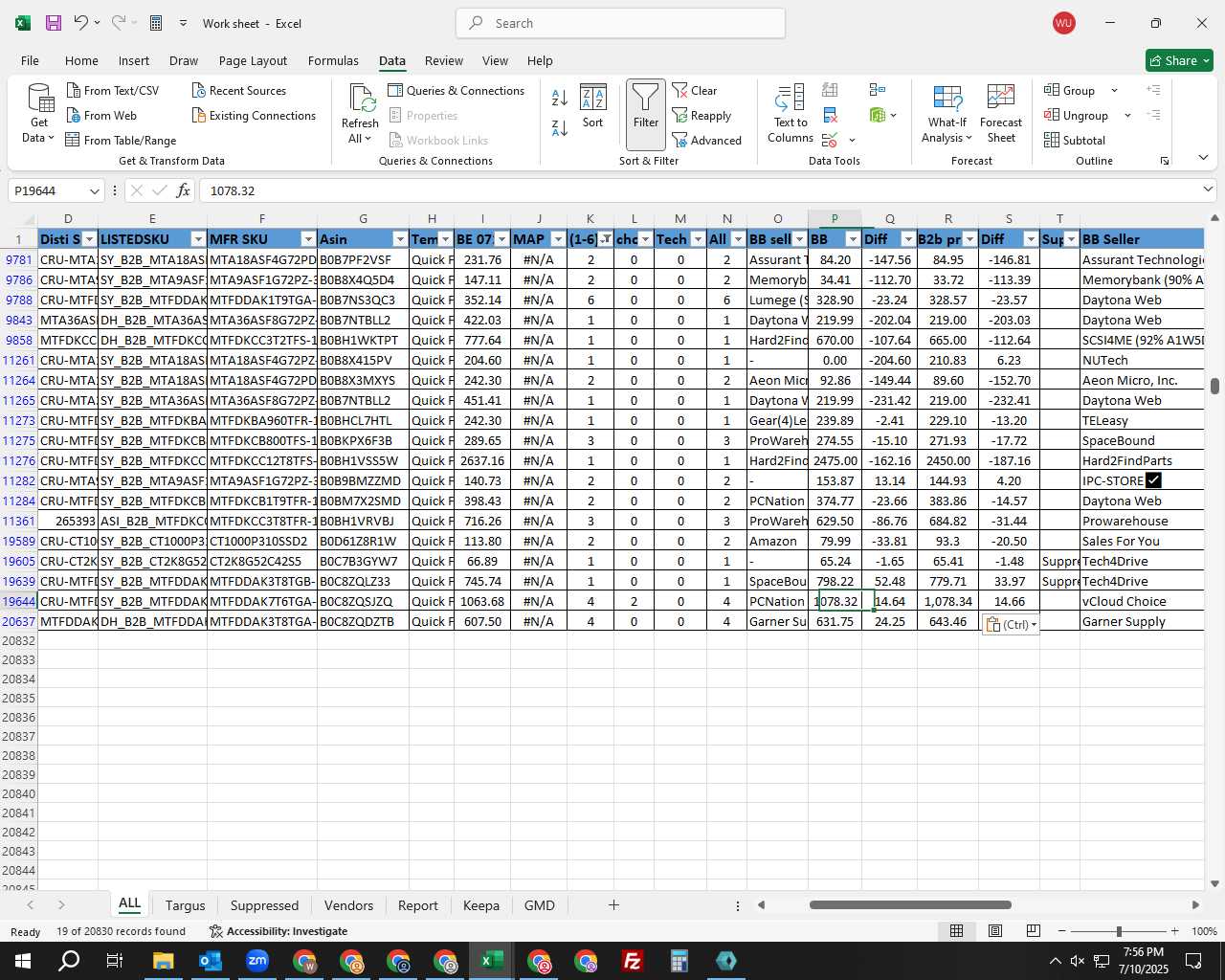1225x980 pixels.
Task: Show Queries & Connections pane
Action: [x=457, y=90]
